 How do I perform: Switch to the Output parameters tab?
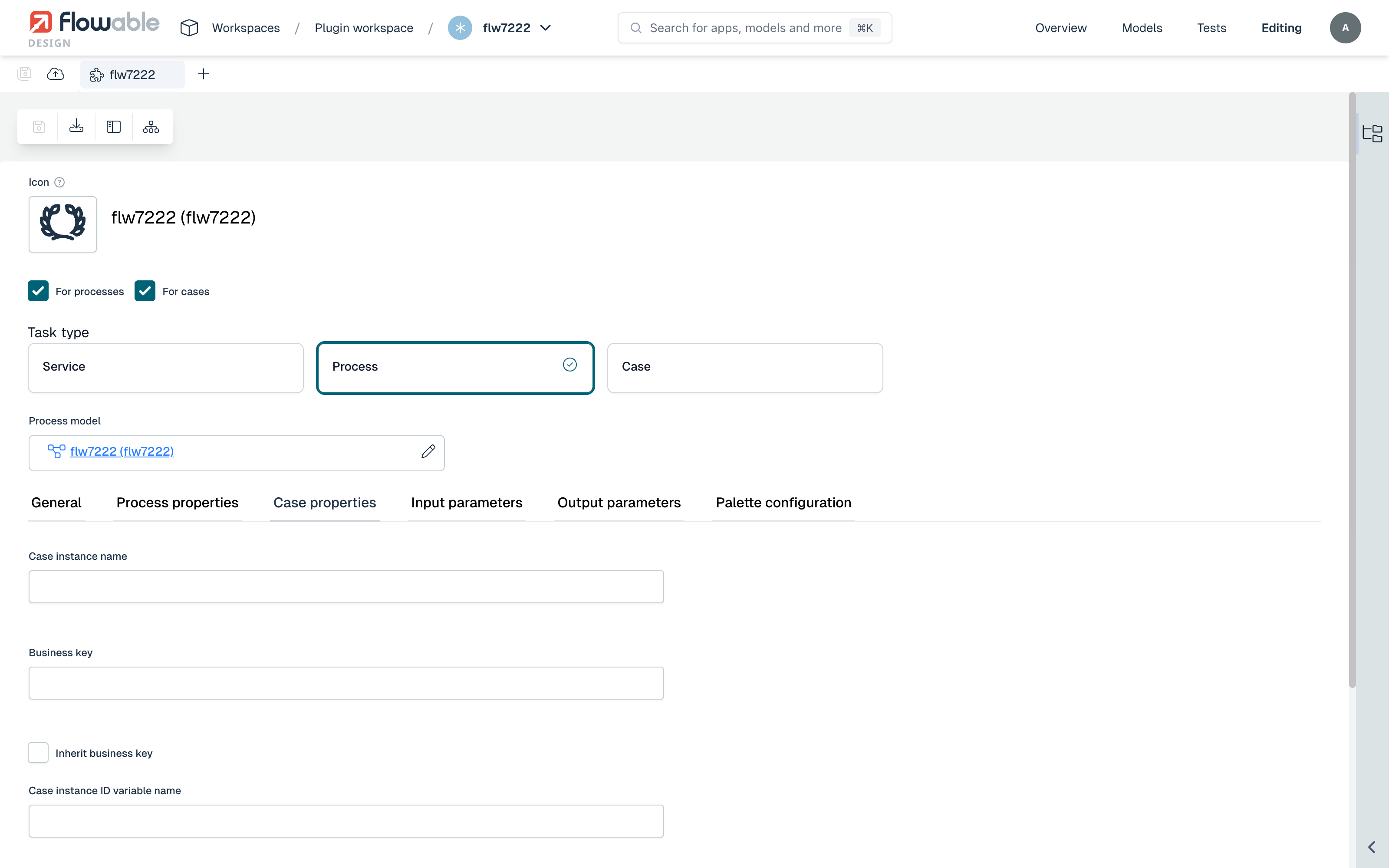tap(619, 502)
